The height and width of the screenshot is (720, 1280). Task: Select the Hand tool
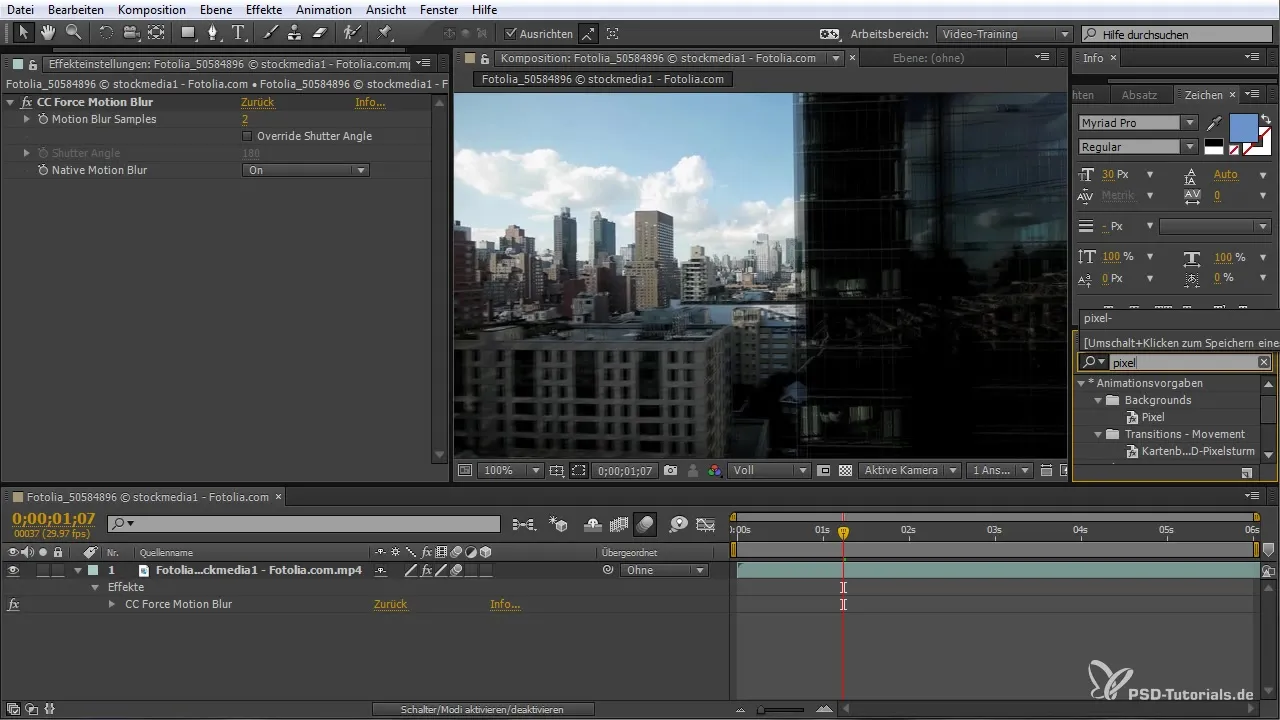pyautogui.click(x=49, y=33)
